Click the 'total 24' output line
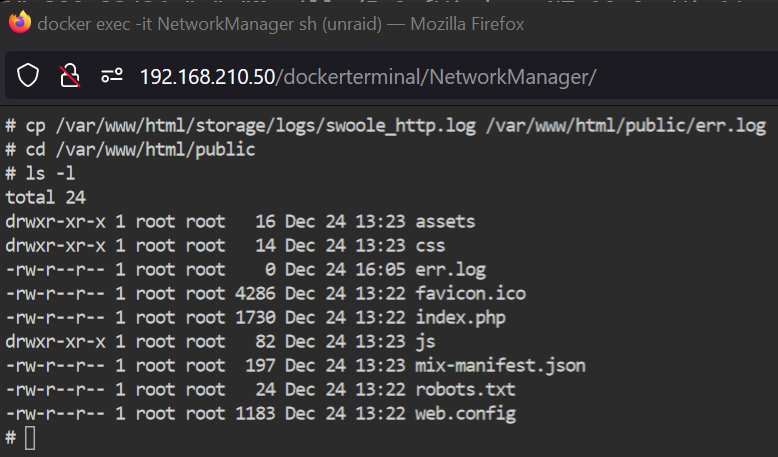Image resolution: width=778 pixels, height=457 pixels. tap(46, 197)
